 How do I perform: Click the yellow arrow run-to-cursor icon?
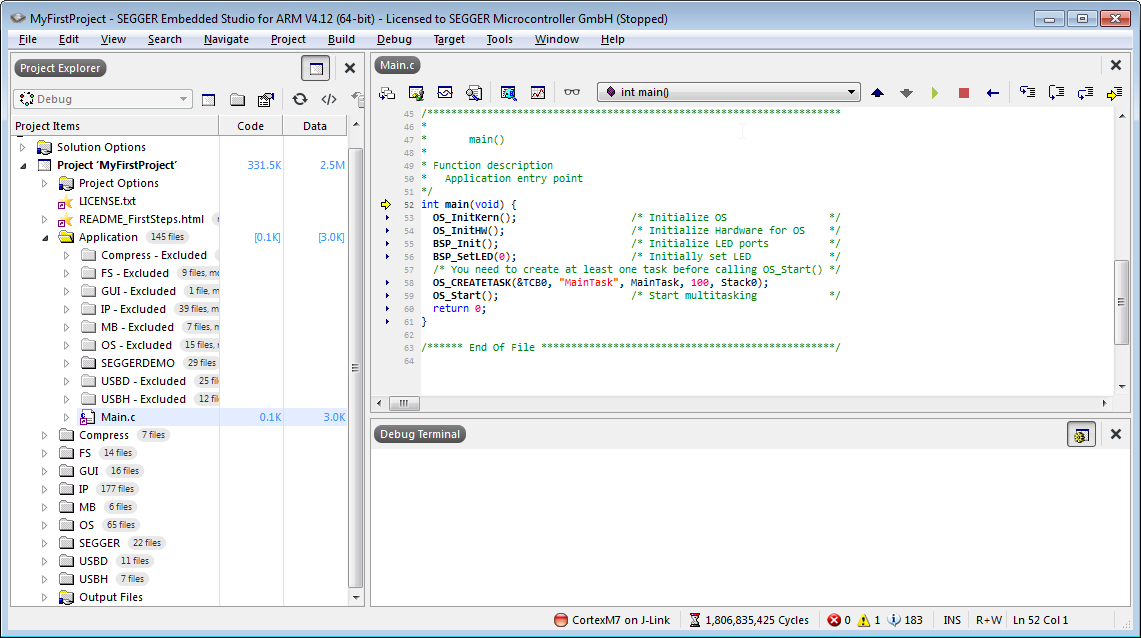coord(1114,93)
